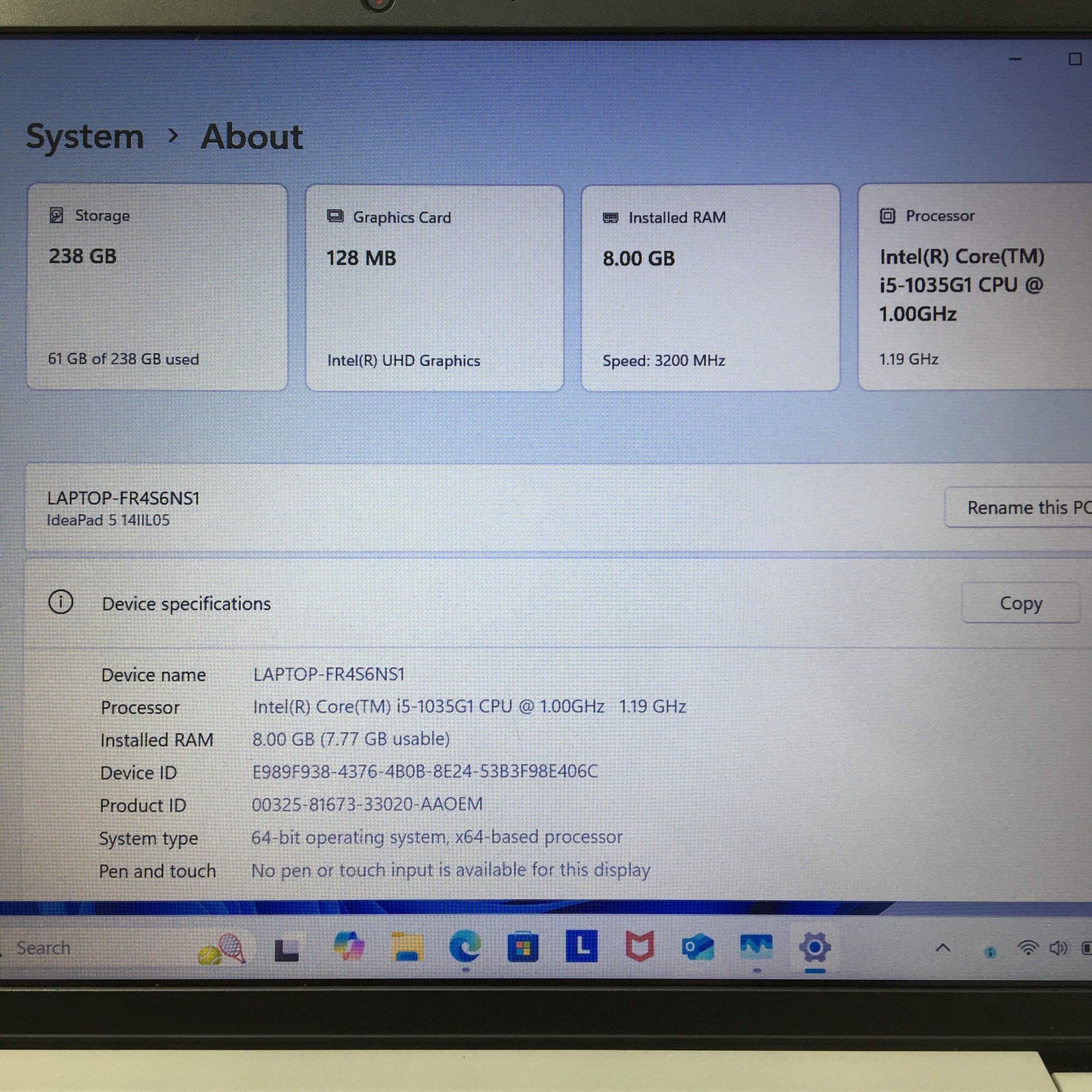Open the blue L app on taskbar
Image resolution: width=1092 pixels, height=1092 pixels.
click(x=581, y=946)
